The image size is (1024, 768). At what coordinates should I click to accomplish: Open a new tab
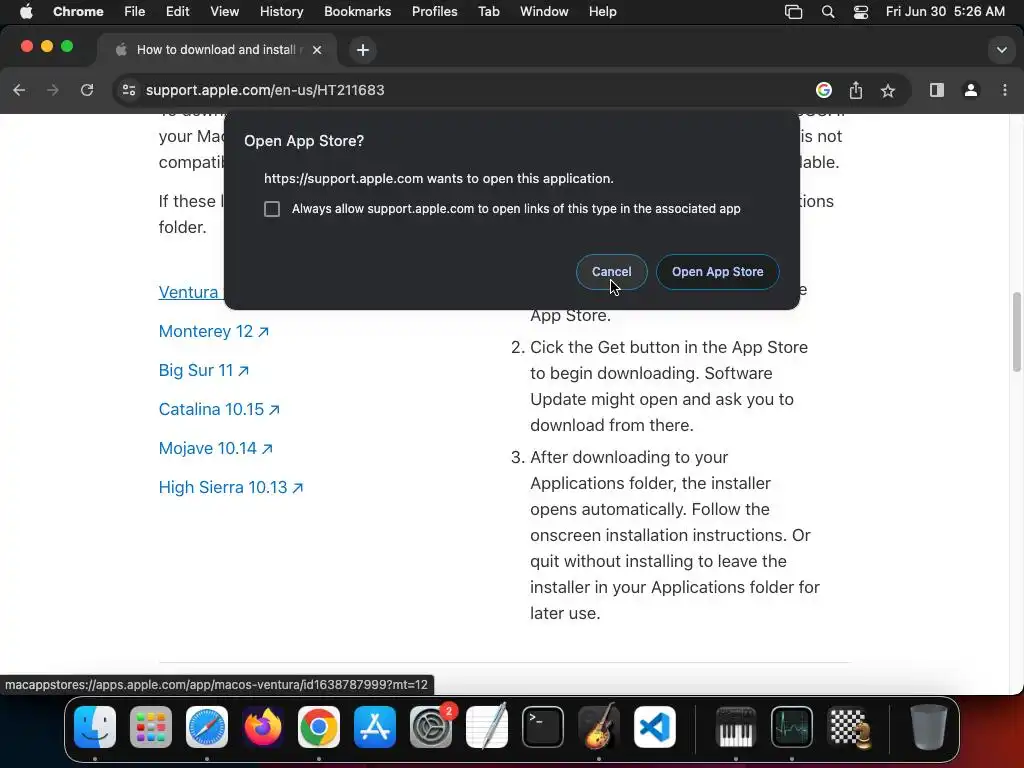point(362,50)
